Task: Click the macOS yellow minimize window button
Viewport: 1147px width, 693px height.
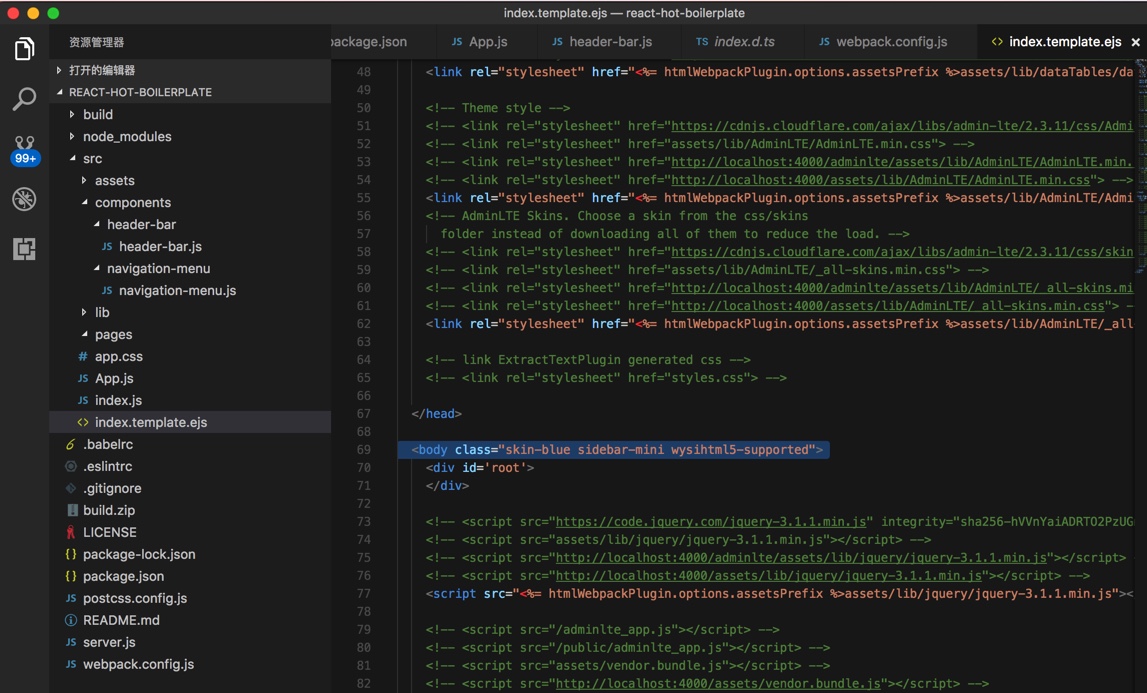Action: pos(33,13)
